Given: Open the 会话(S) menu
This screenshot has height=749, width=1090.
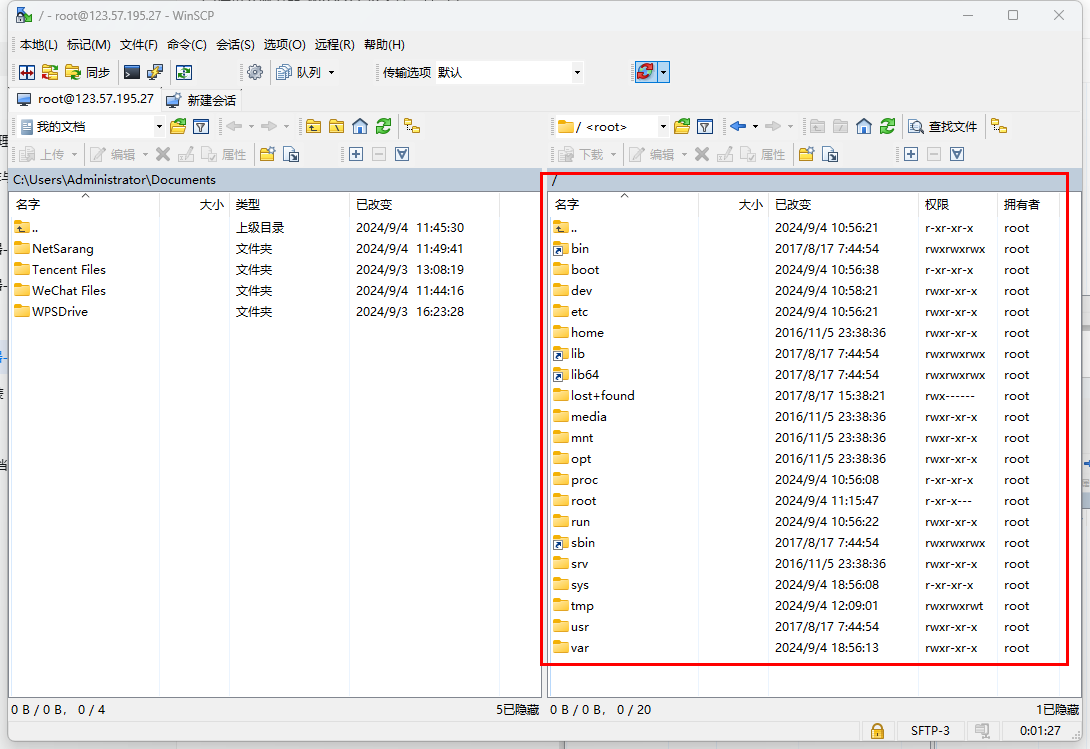Looking at the screenshot, I should pos(235,45).
